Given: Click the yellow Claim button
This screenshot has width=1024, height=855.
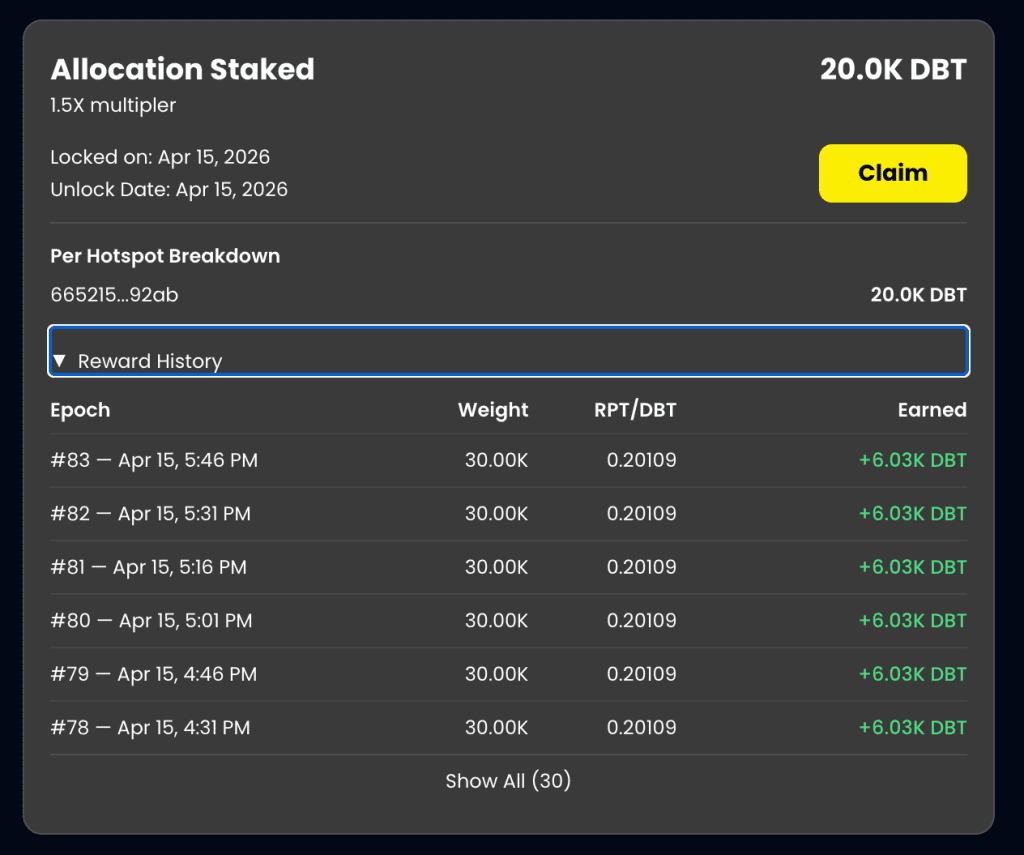Looking at the screenshot, I should [x=892, y=173].
